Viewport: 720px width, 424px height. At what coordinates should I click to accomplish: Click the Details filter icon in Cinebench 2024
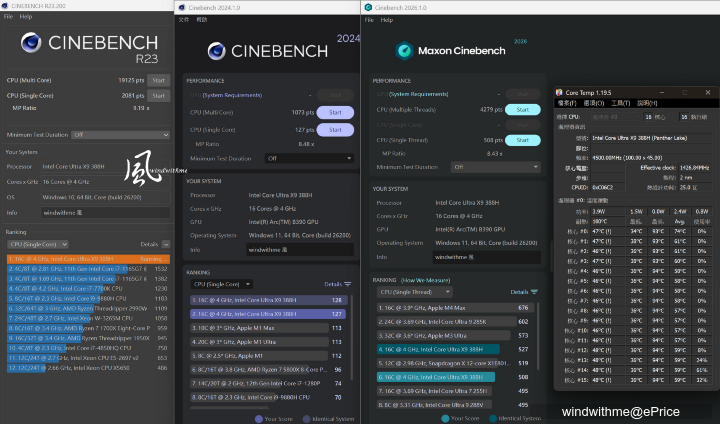(x=348, y=284)
